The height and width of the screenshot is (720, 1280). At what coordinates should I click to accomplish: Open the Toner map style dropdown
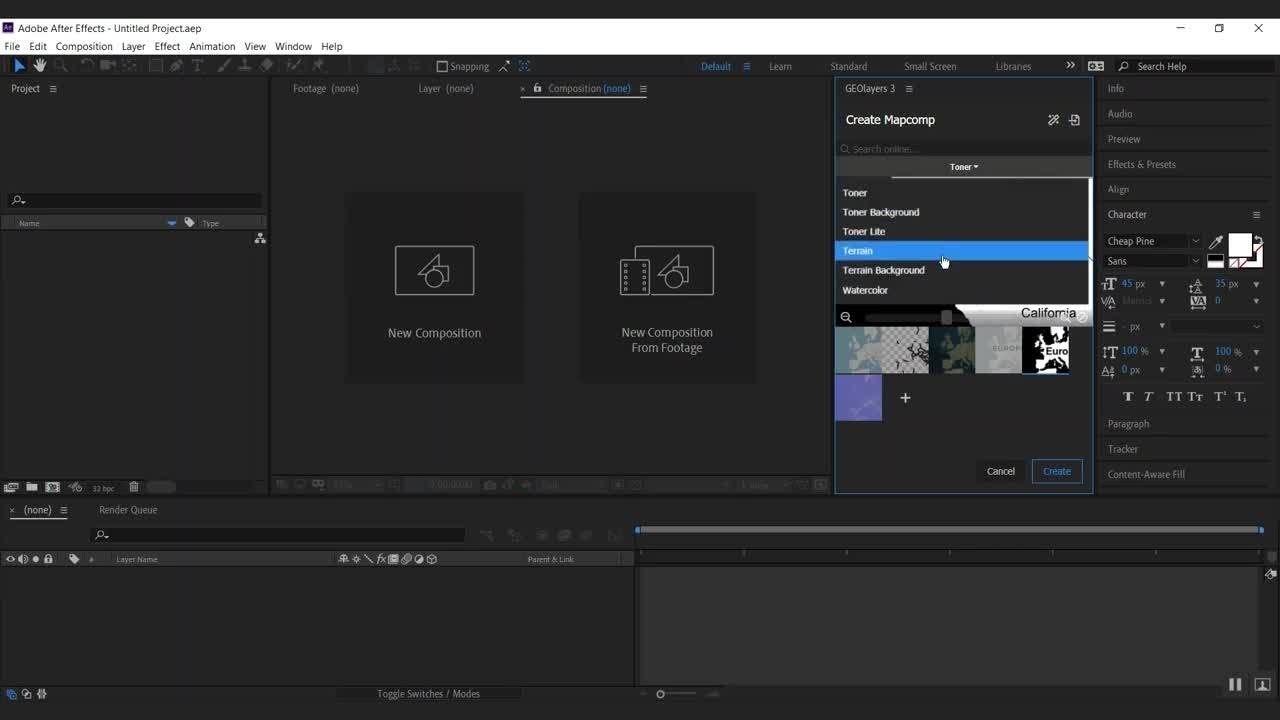click(964, 167)
